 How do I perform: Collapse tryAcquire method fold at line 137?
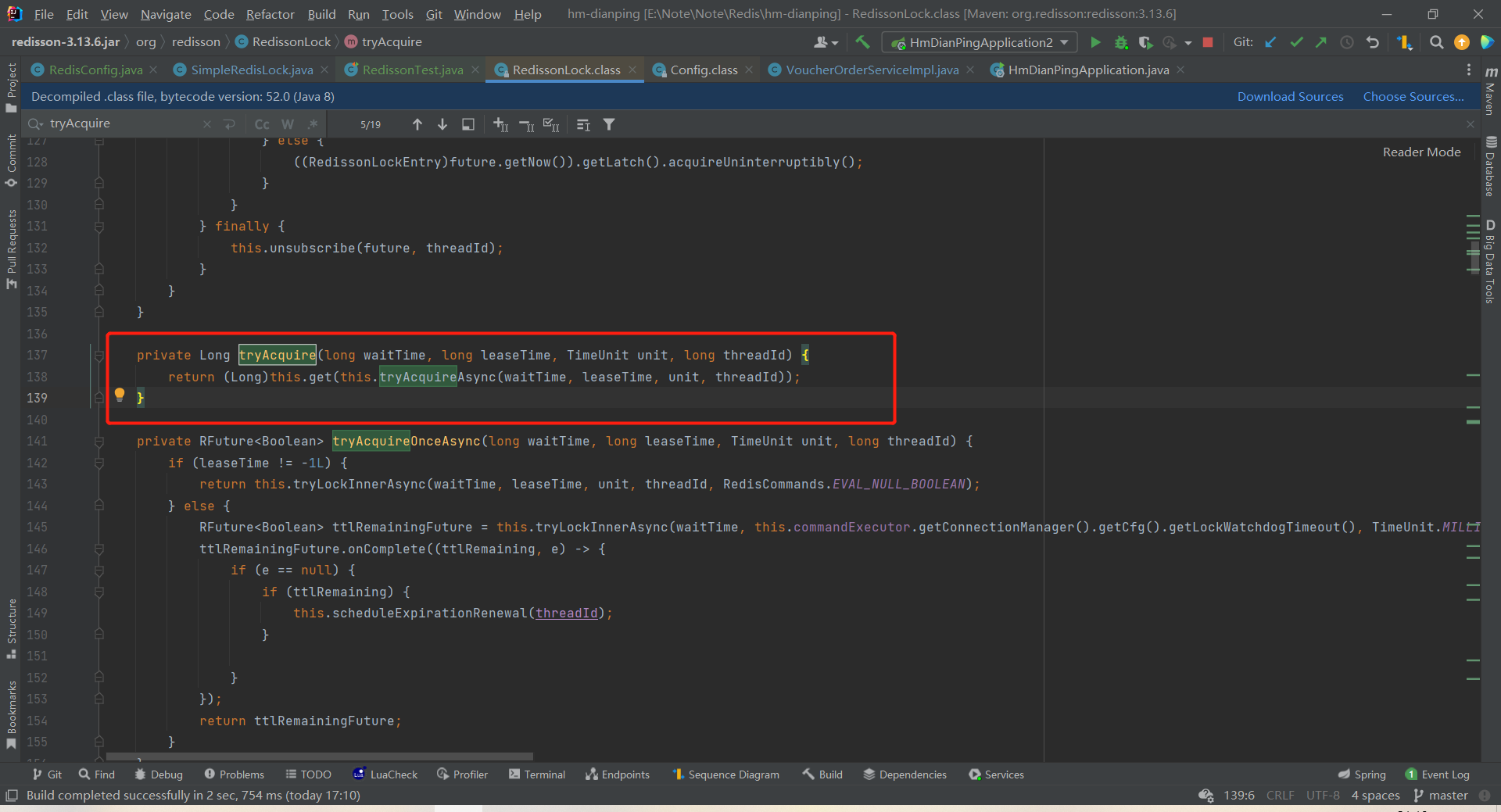99,356
